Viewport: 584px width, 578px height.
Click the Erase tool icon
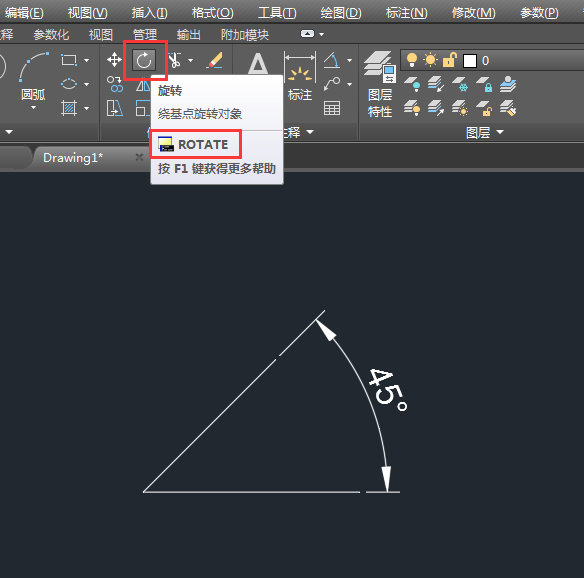click(215, 60)
